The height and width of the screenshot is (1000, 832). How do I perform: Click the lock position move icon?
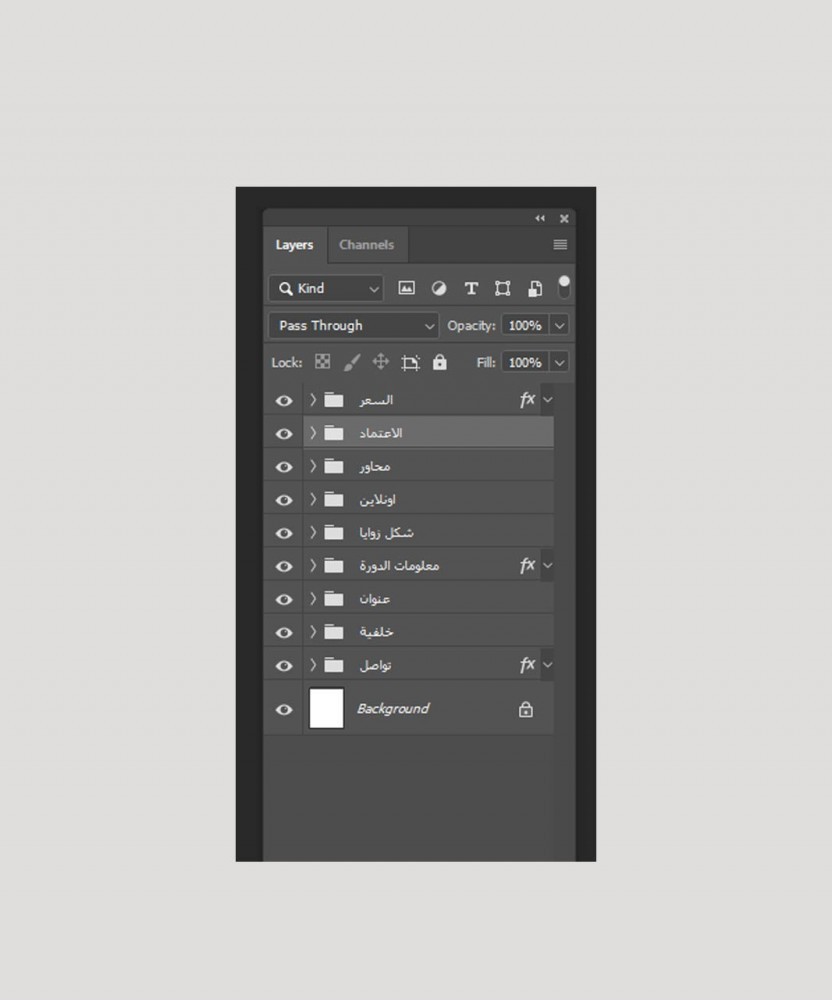pos(380,362)
